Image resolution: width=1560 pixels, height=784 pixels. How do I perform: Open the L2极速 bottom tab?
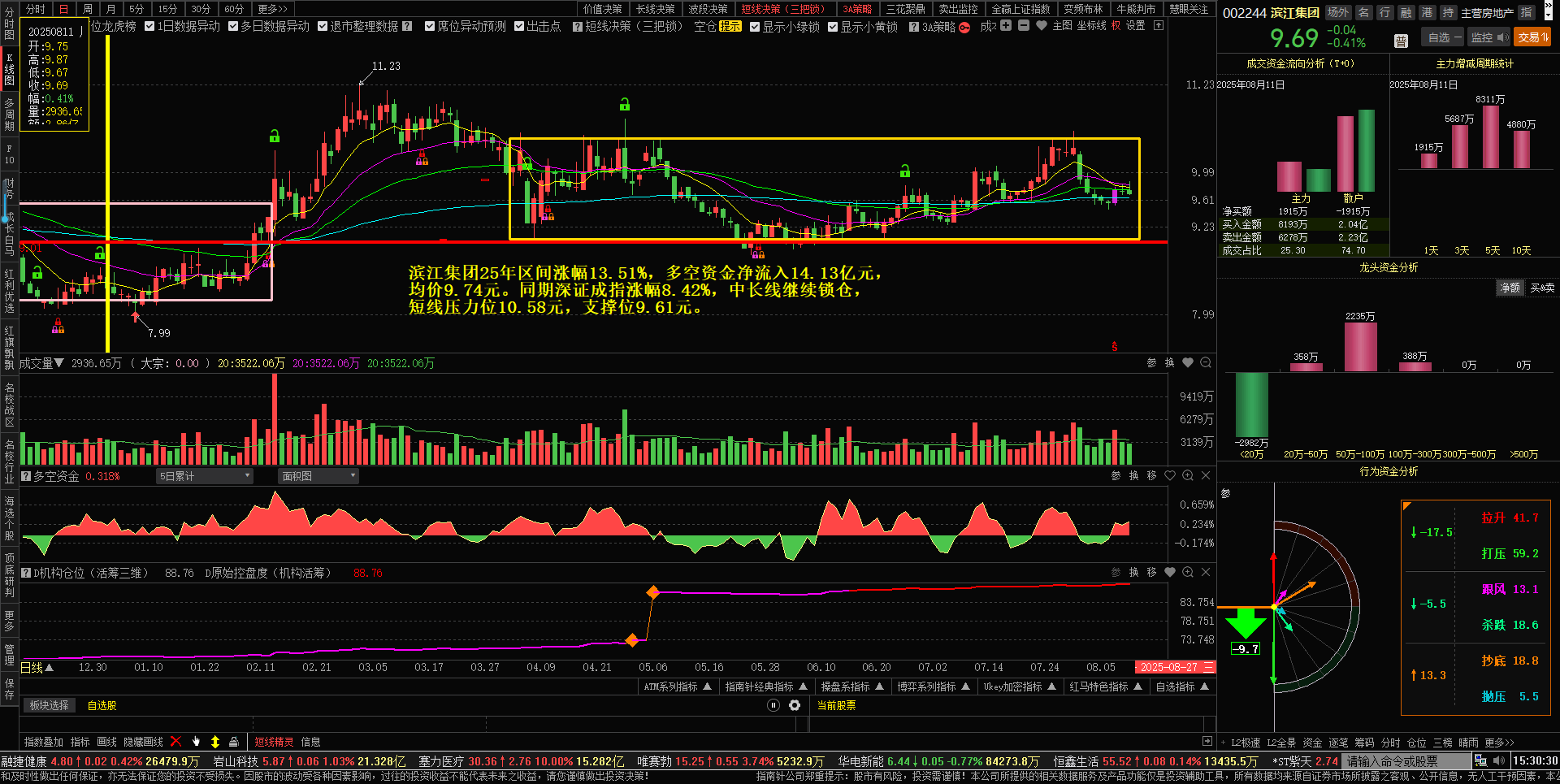(1246, 743)
